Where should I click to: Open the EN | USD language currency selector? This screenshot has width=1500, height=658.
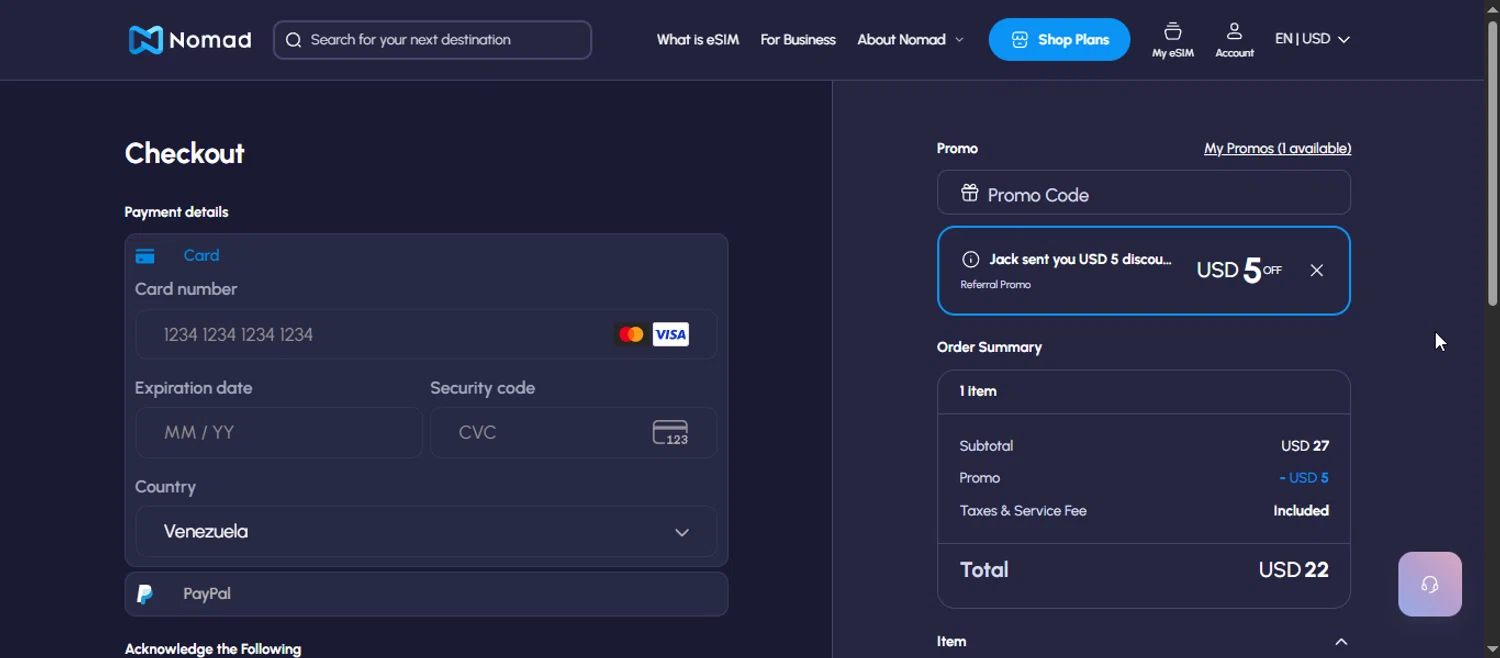point(1311,39)
